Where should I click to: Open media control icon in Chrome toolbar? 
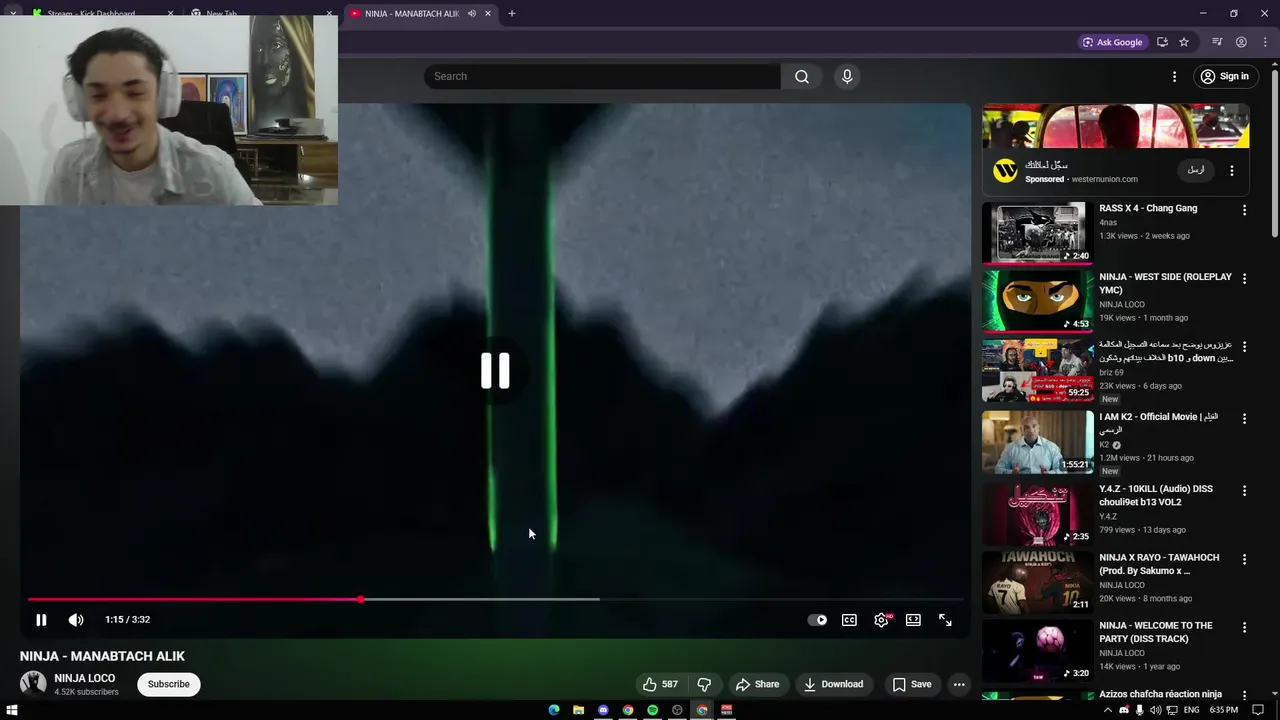[1217, 42]
